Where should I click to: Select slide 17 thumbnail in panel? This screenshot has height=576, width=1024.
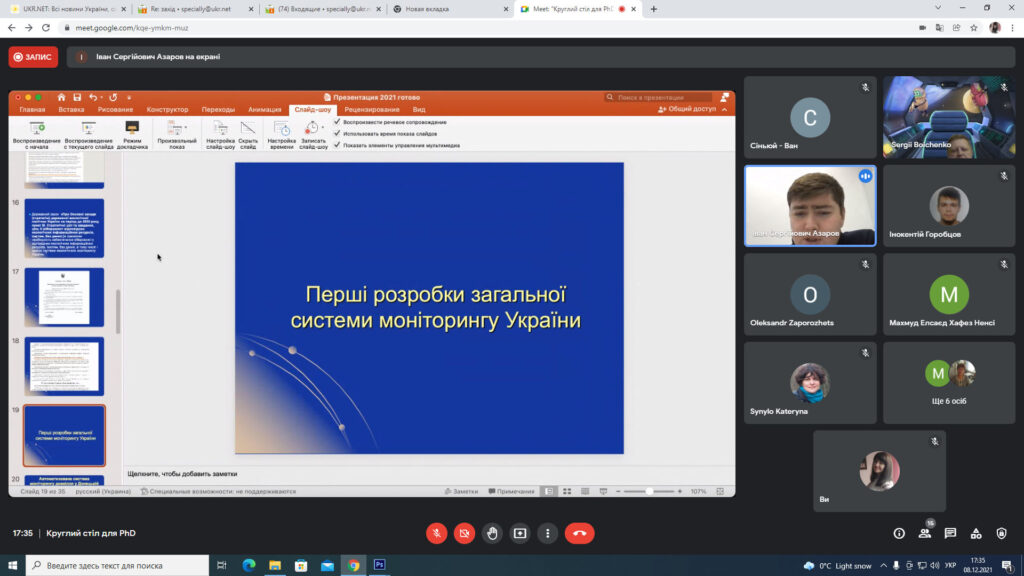pyautogui.click(x=64, y=296)
